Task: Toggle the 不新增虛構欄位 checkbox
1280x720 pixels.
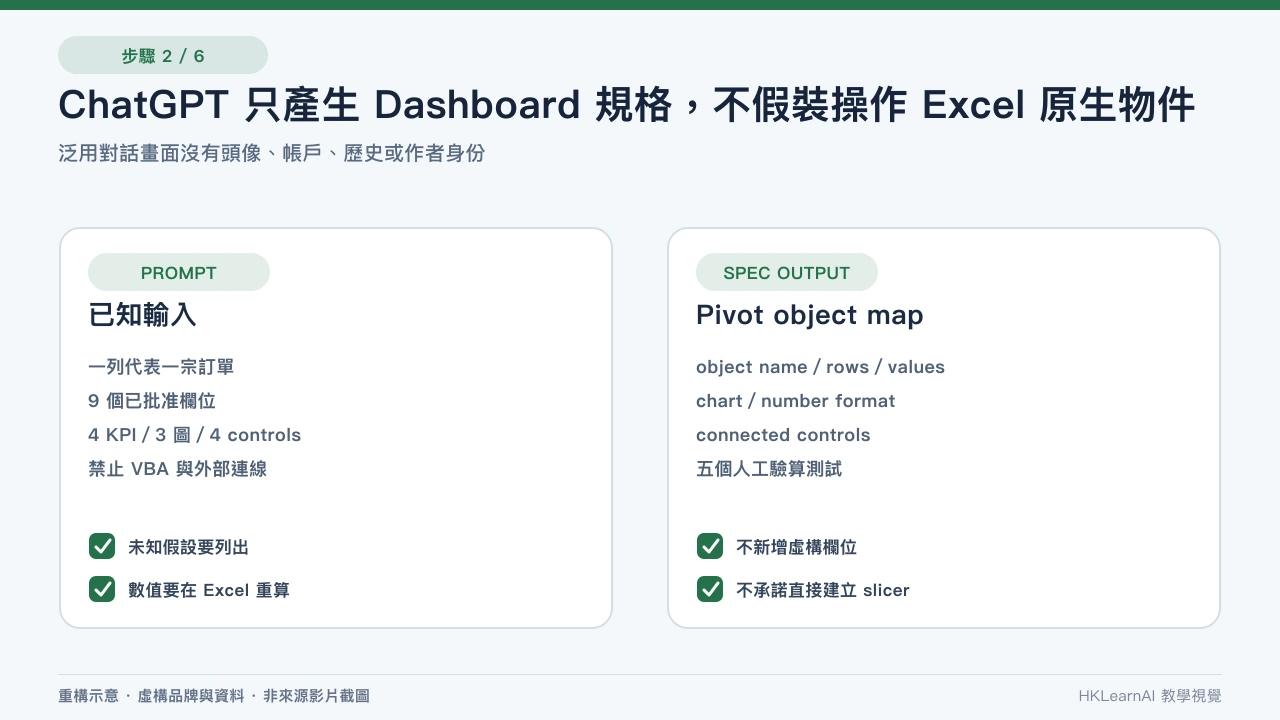Action: 710,546
